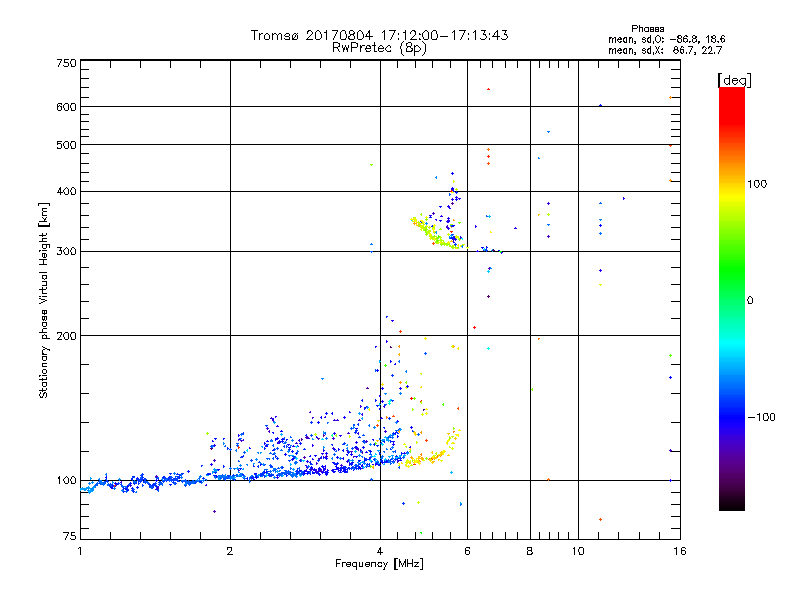The width and height of the screenshot is (800, 600).
Task: Click the y-axis tick label '300'
Action: coord(66,252)
